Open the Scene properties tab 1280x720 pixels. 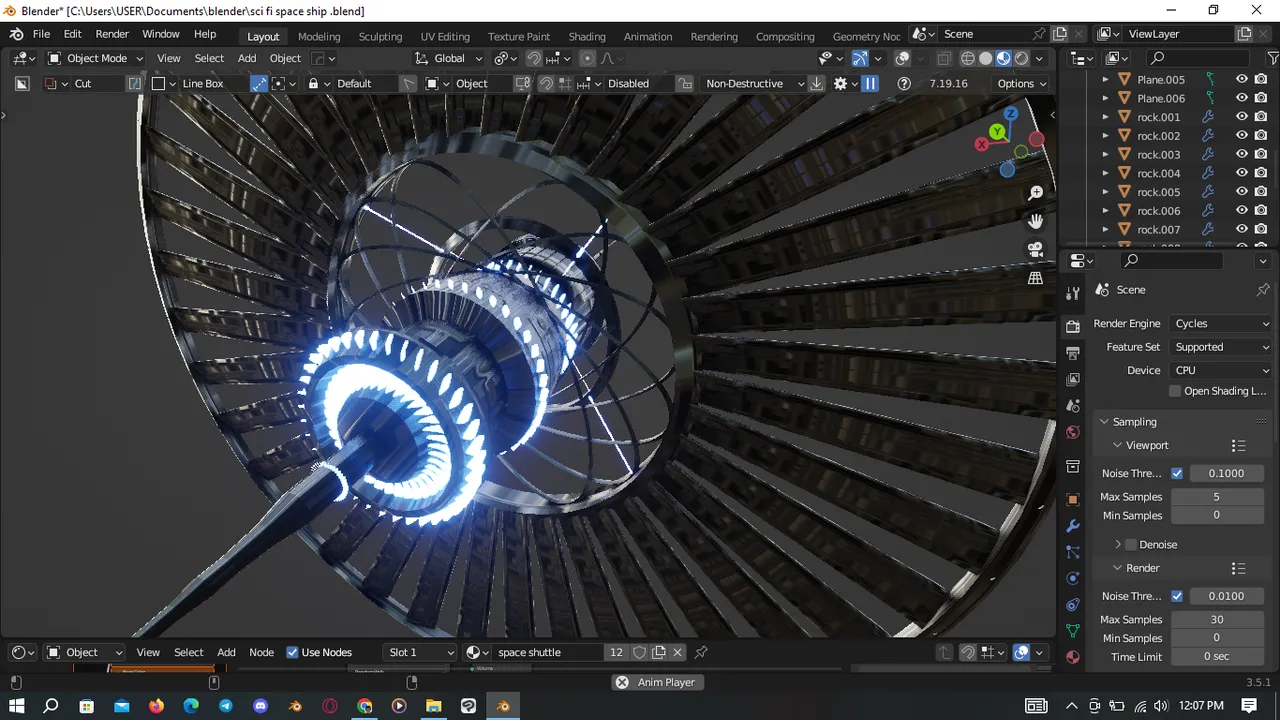tap(1073, 406)
